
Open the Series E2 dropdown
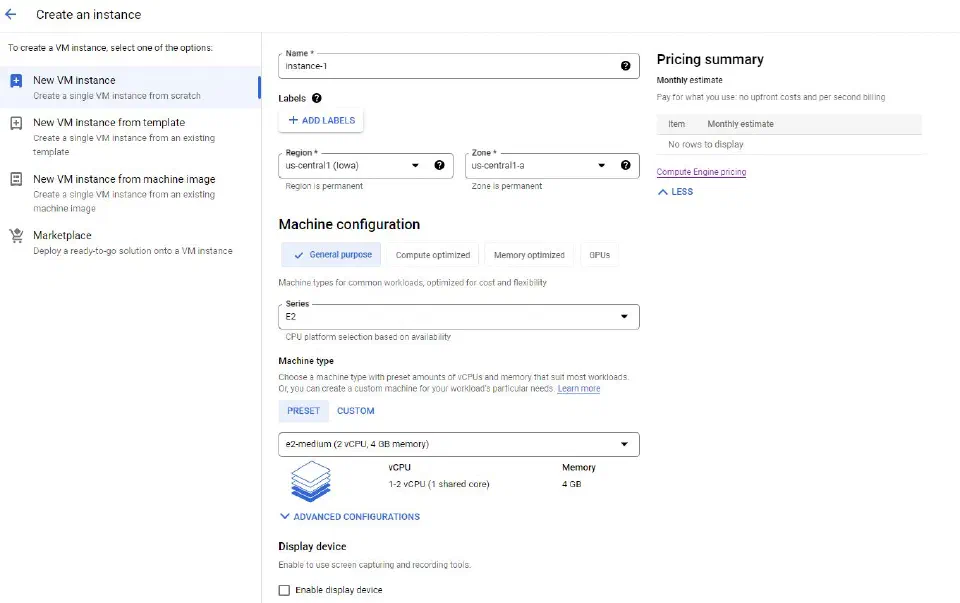459,317
